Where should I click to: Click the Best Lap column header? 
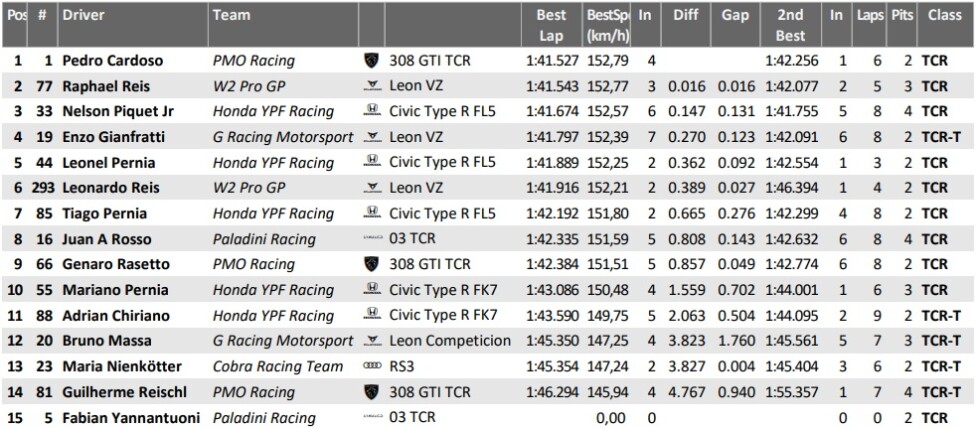[x=551, y=25]
